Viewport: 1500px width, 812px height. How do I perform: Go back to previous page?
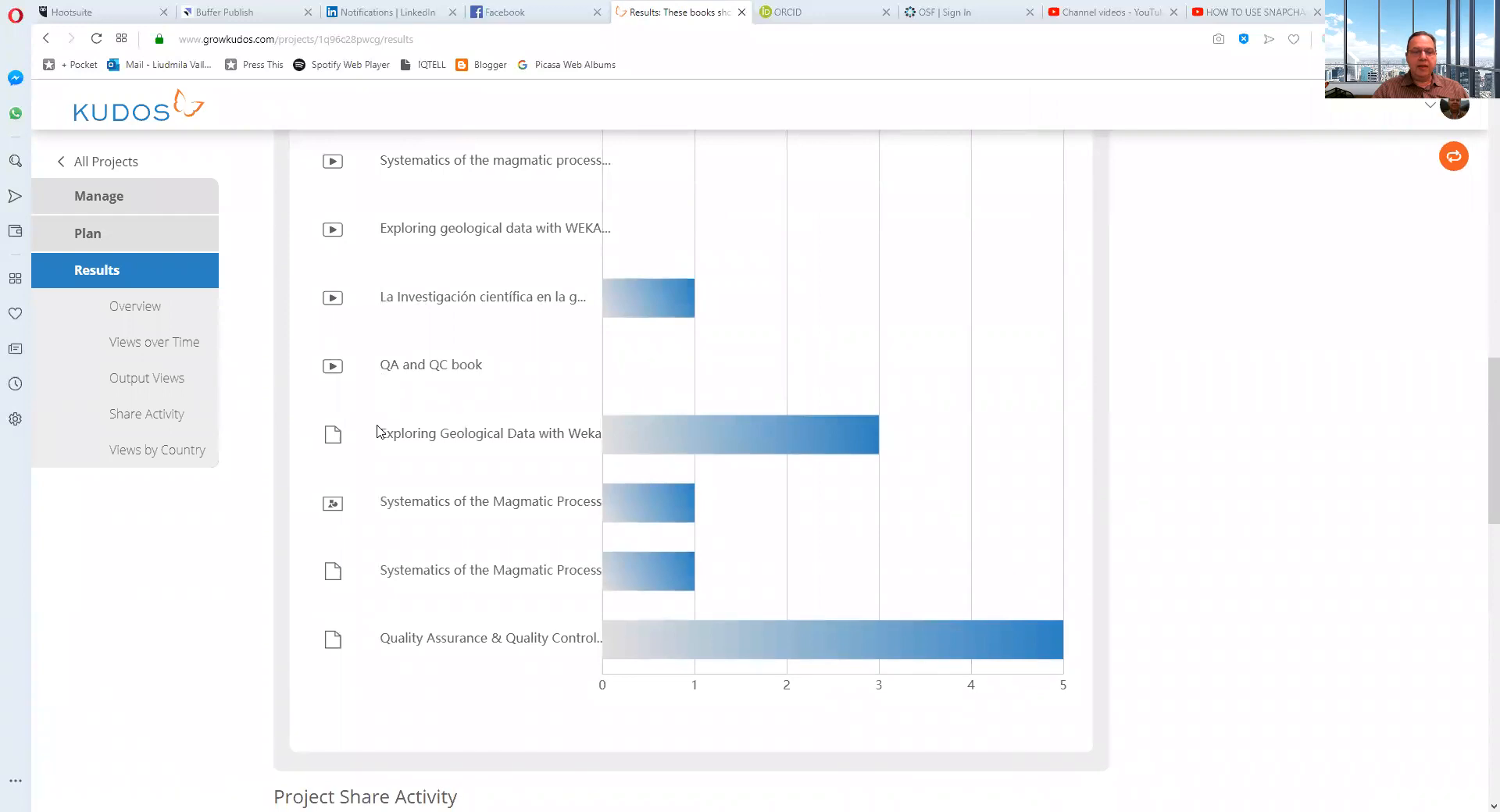[46, 38]
